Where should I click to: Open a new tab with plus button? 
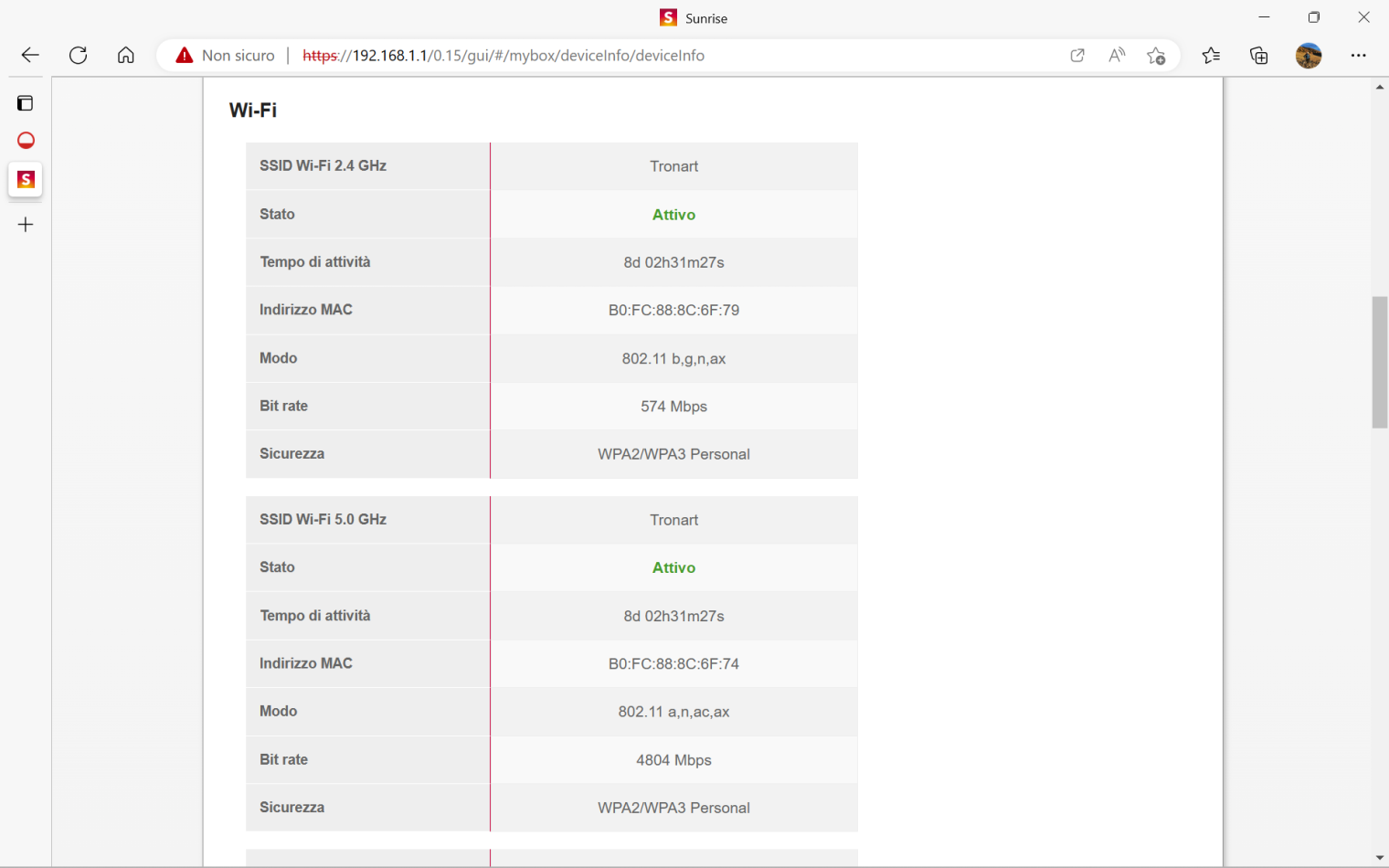(x=26, y=225)
